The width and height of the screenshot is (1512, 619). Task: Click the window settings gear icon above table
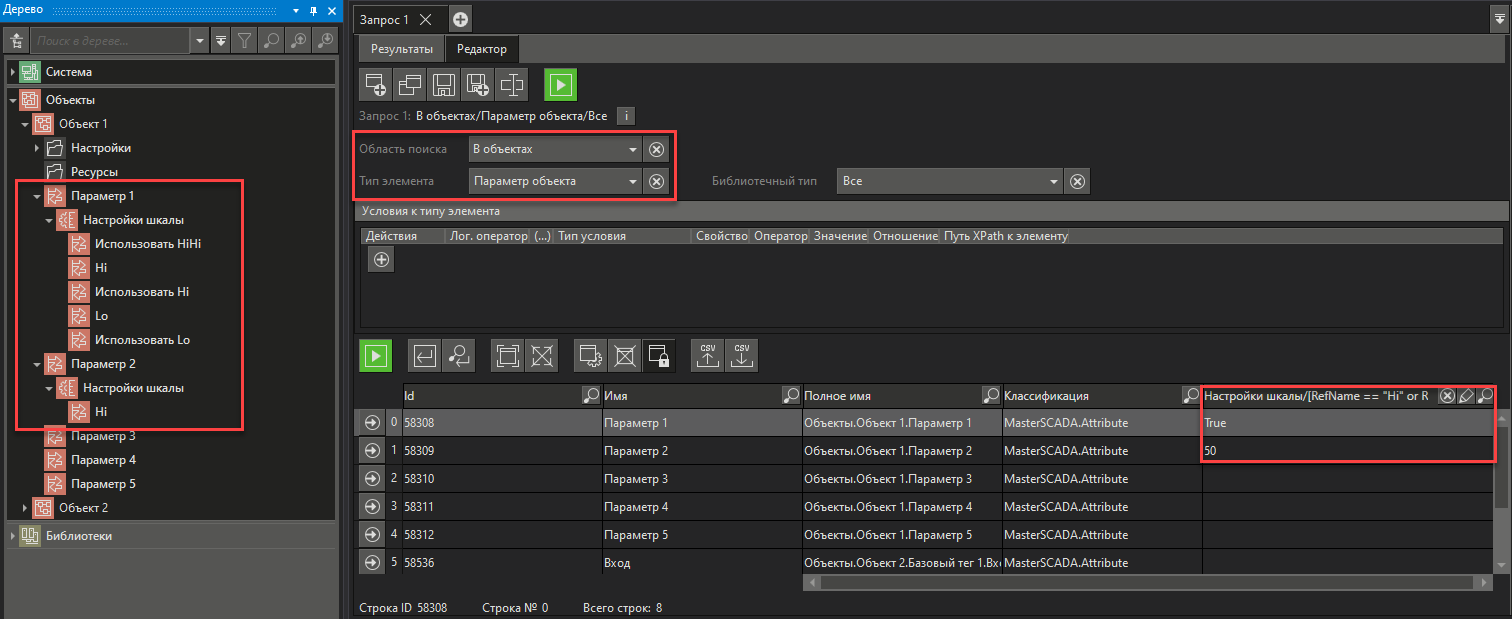point(591,355)
